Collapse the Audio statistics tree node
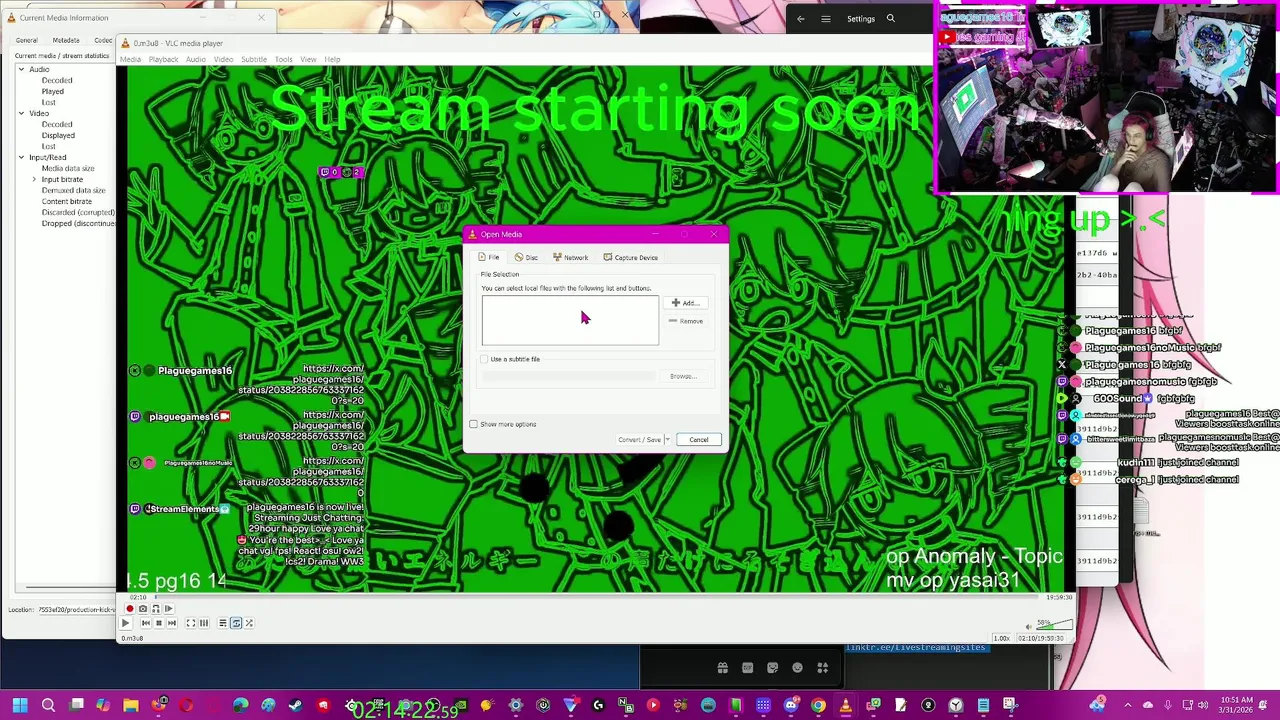Screen dimensions: 1280x720 click(21, 69)
